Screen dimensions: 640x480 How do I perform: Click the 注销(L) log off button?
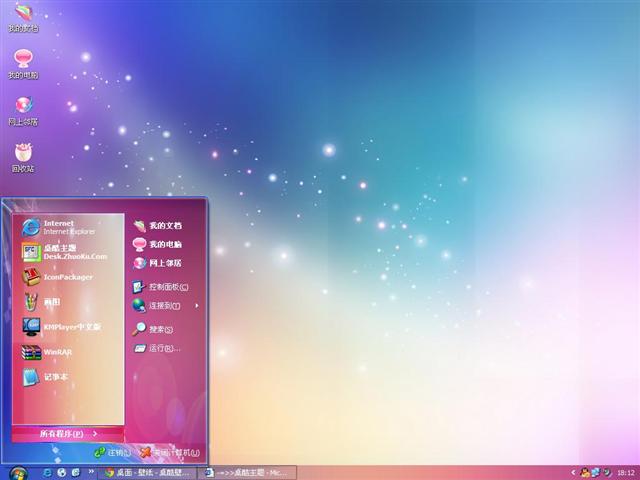click(113, 452)
